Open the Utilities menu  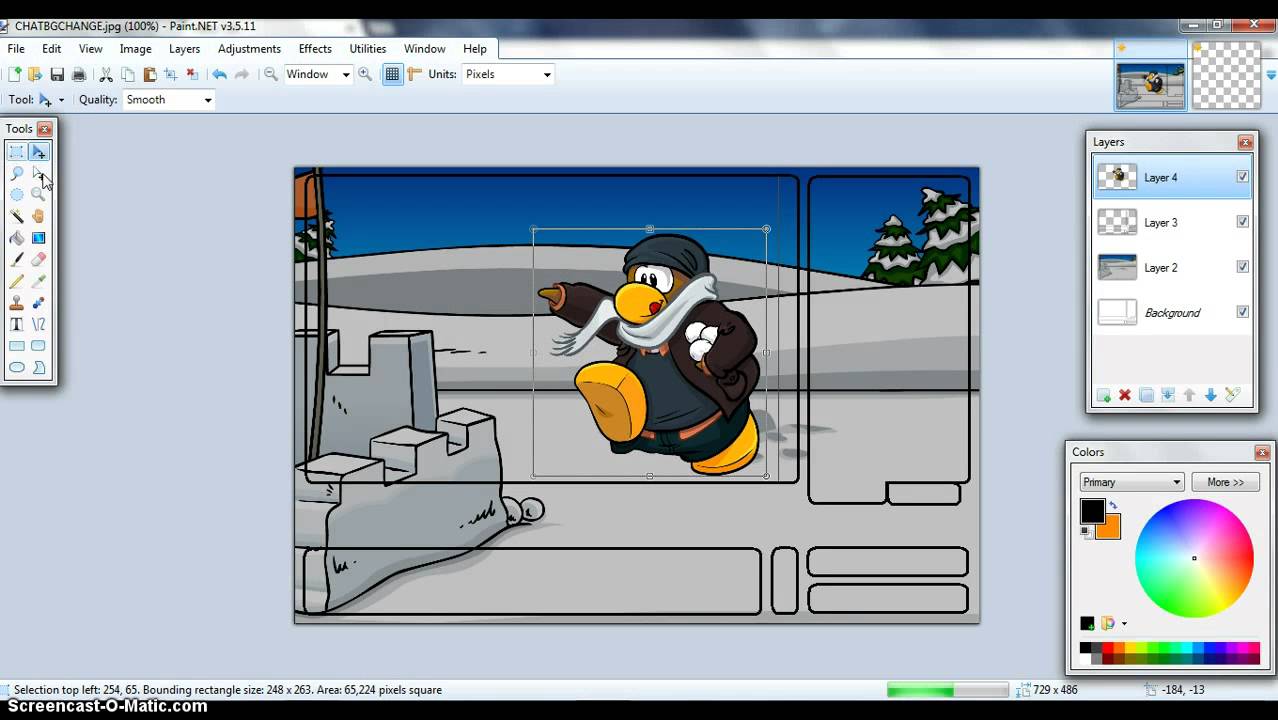(x=367, y=48)
